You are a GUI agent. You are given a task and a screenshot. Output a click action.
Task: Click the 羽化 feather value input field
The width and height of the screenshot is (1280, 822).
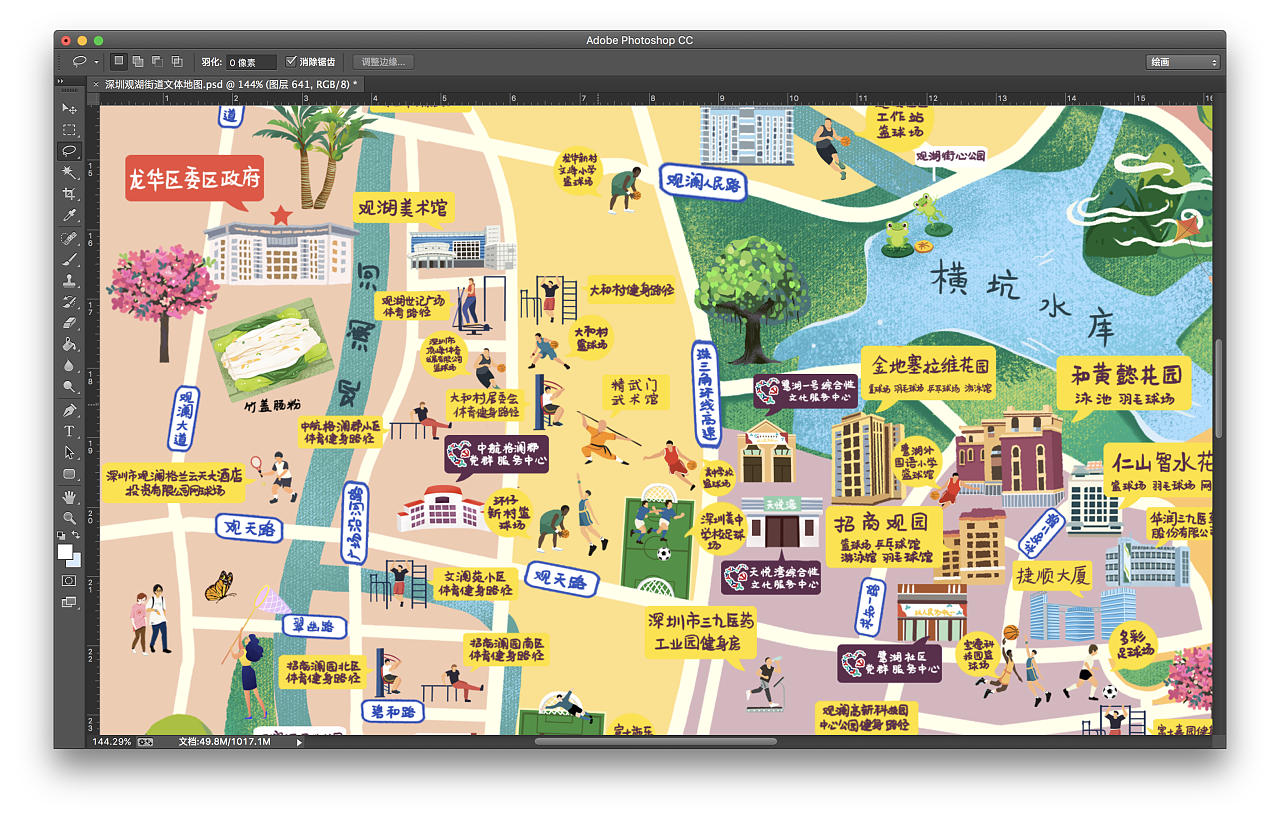[253, 61]
